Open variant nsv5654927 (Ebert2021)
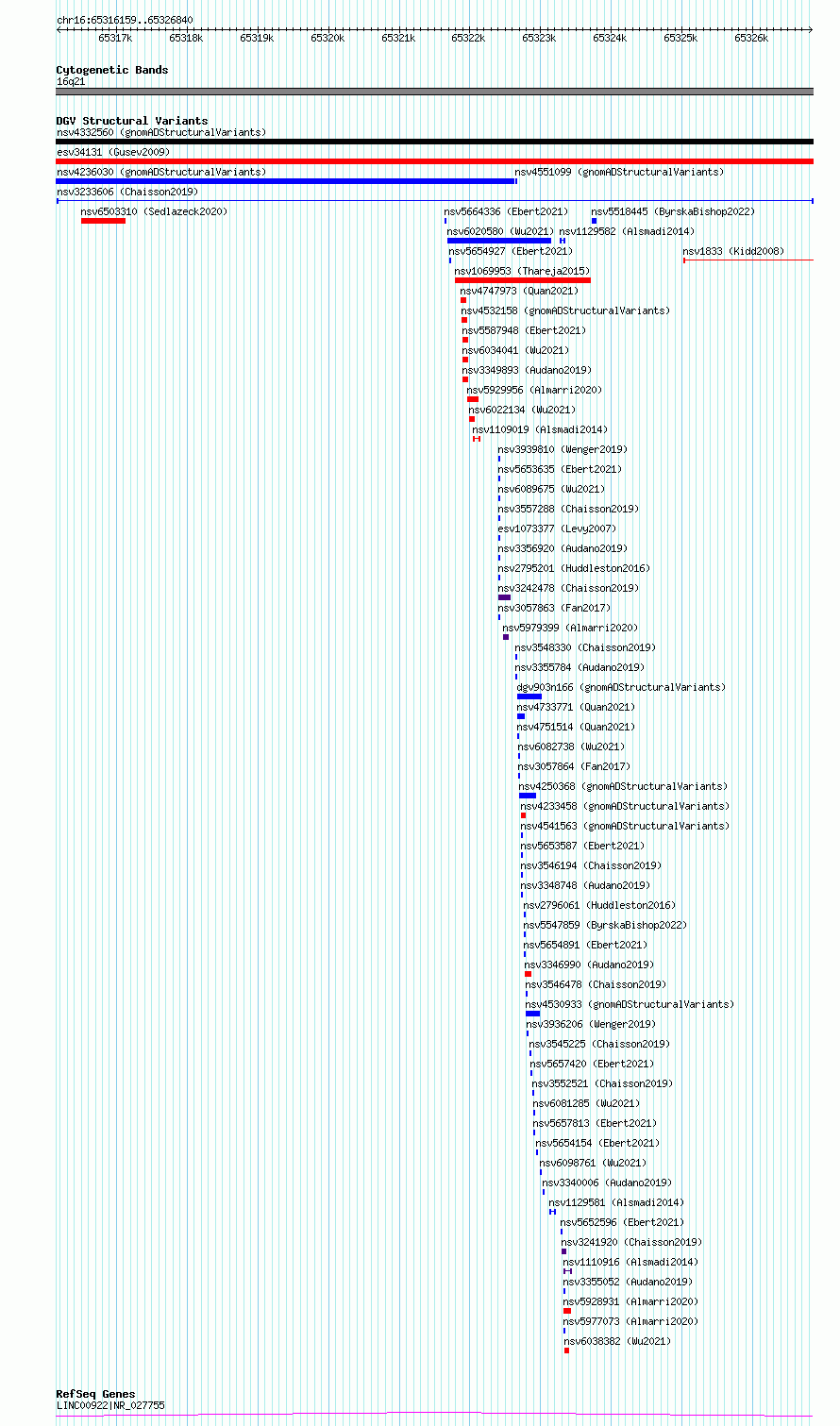 point(511,251)
